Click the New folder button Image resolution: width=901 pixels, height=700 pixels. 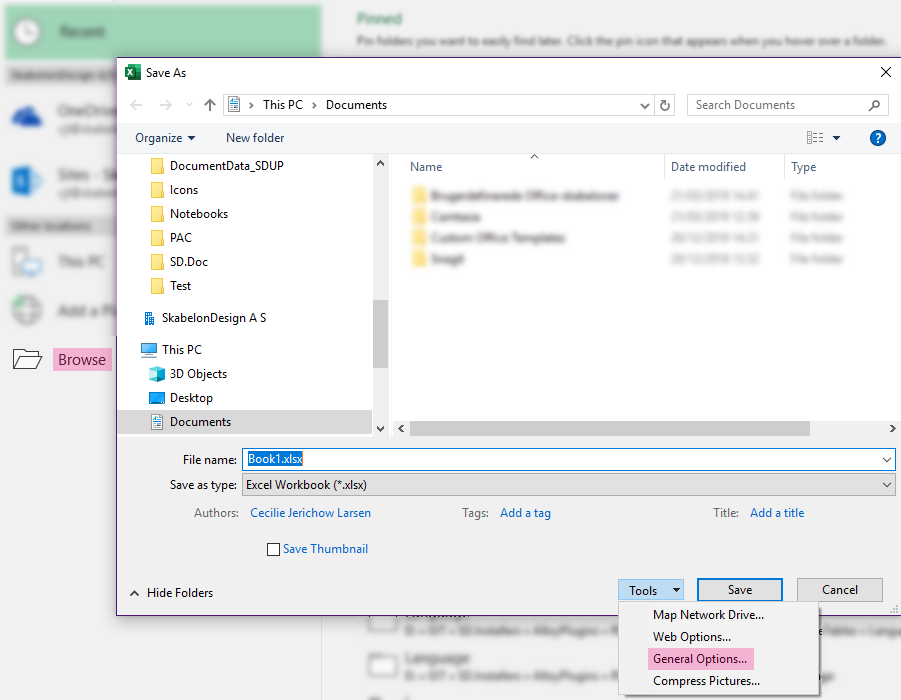click(x=255, y=138)
